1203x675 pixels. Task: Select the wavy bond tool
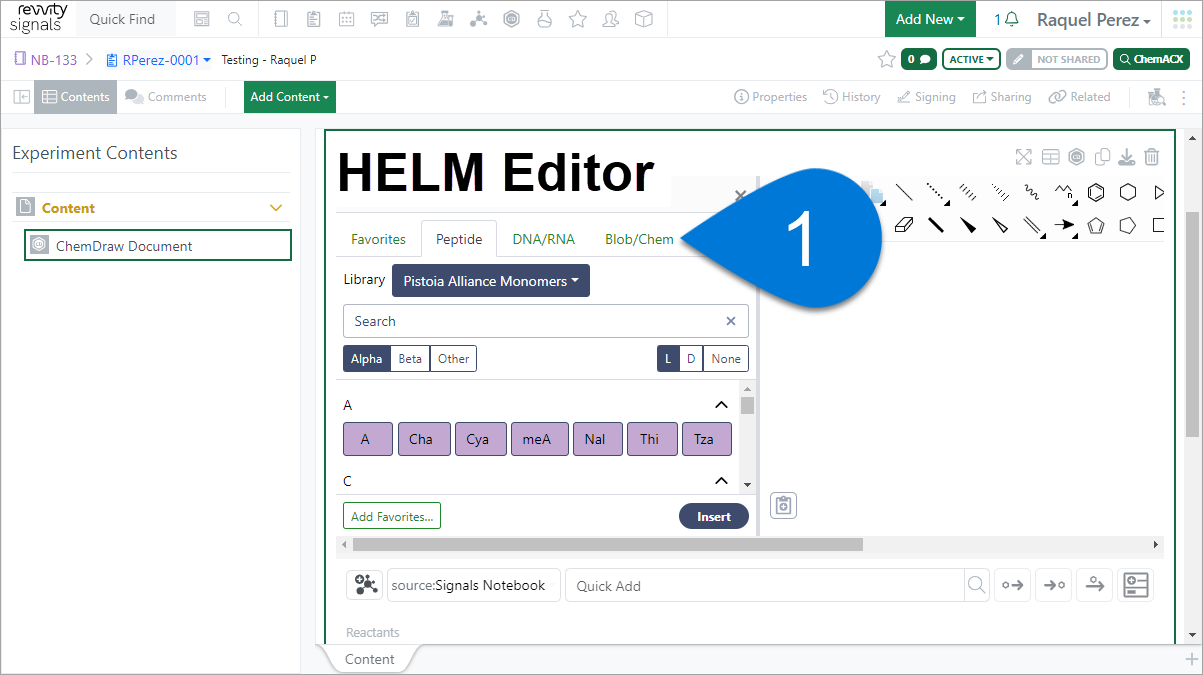point(1032,192)
